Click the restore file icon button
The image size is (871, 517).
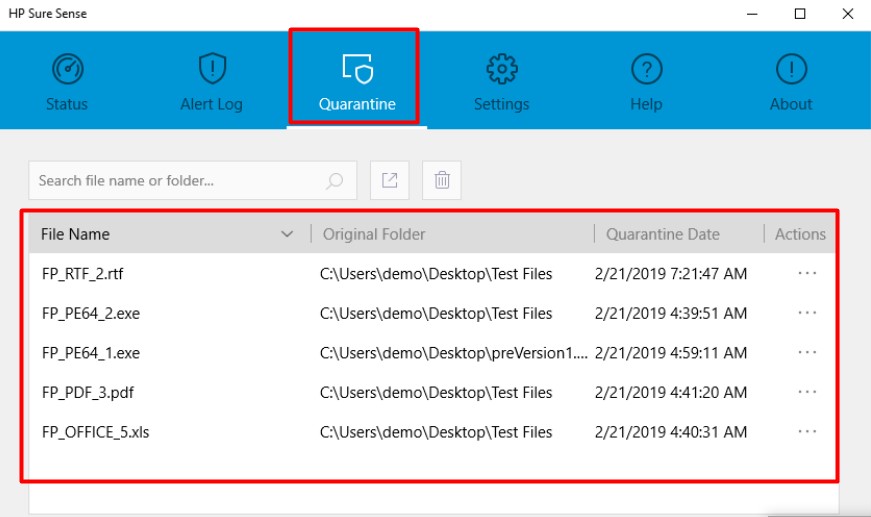coord(390,181)
